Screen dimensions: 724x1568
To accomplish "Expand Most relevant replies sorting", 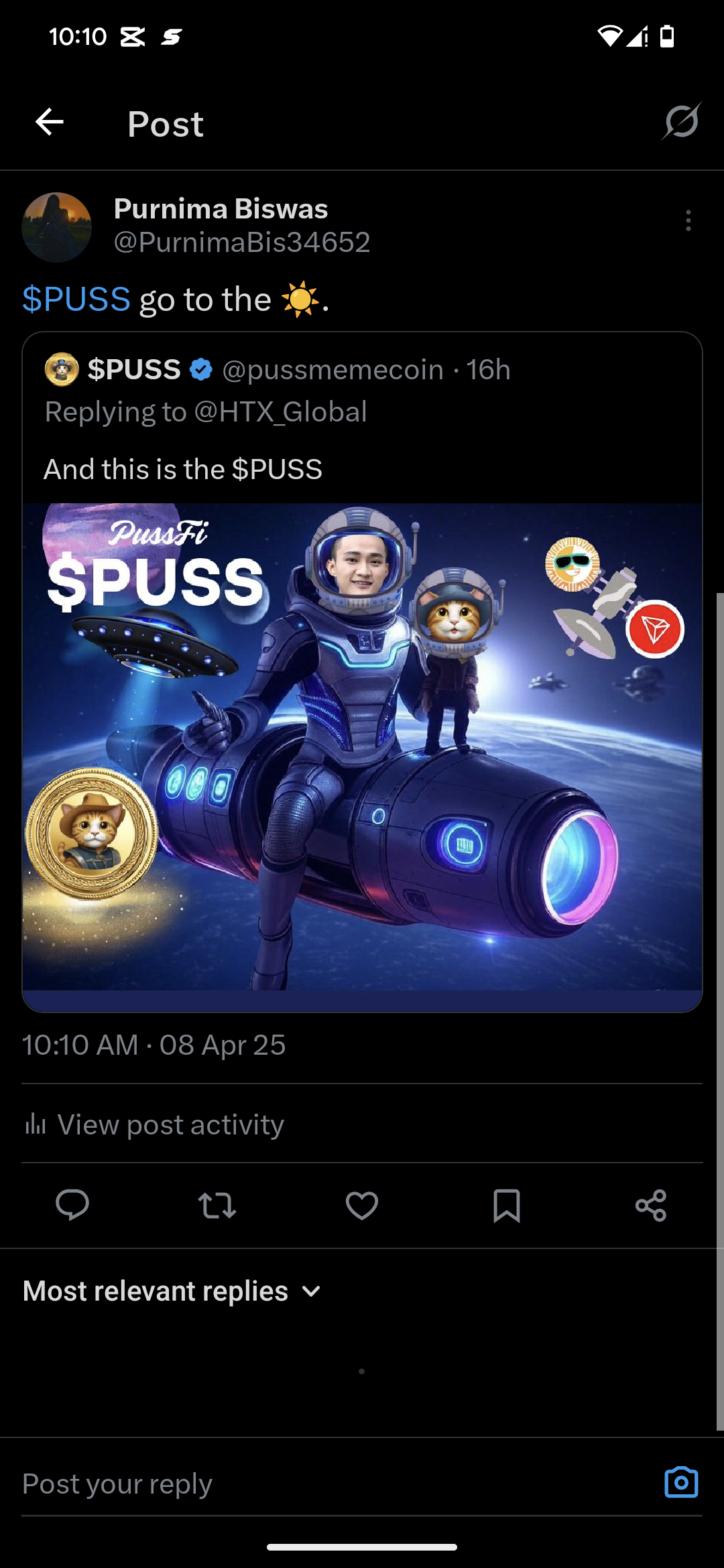I will [x=172, y=1291].
